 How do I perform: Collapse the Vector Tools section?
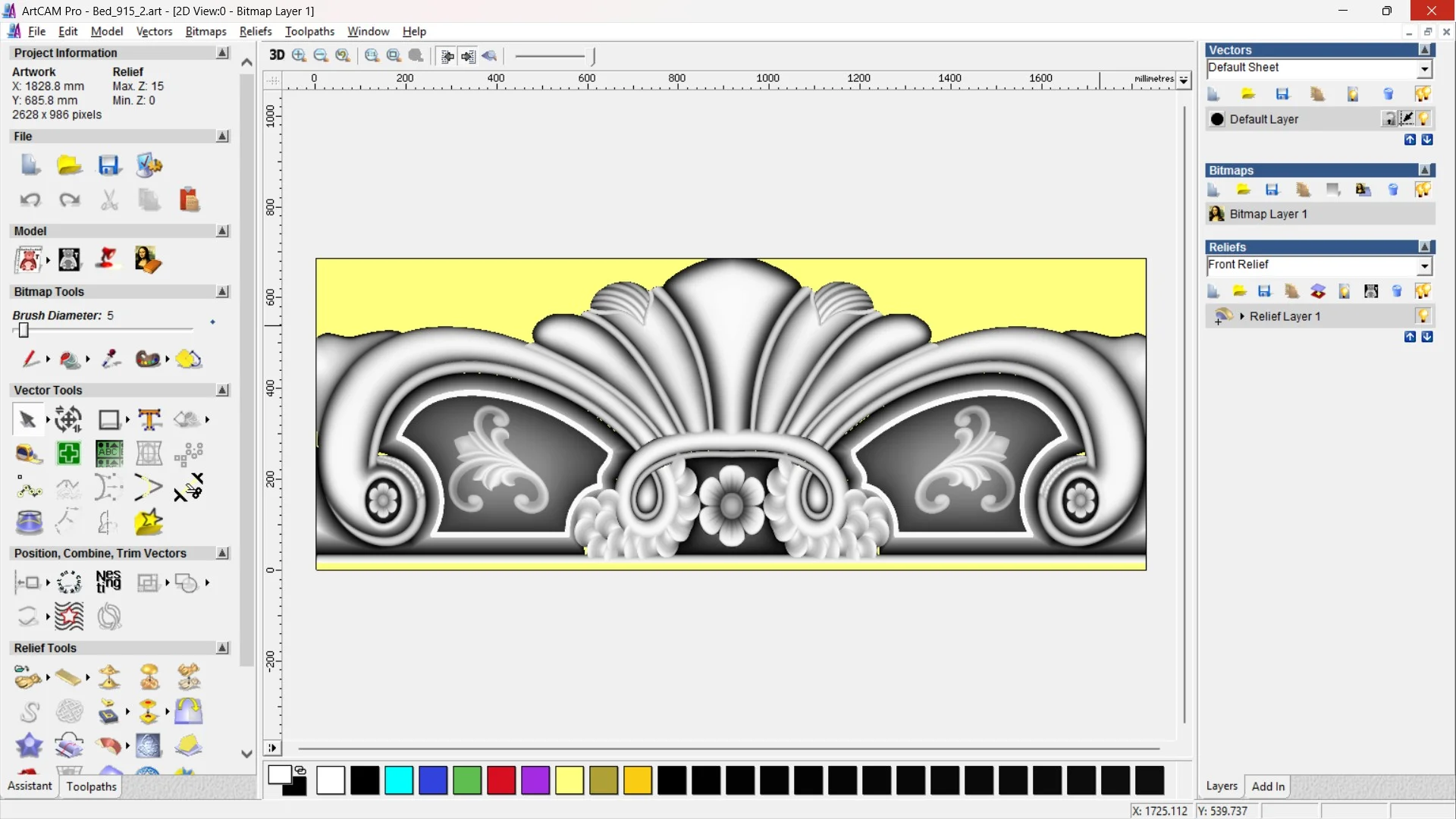pos(222,390)
